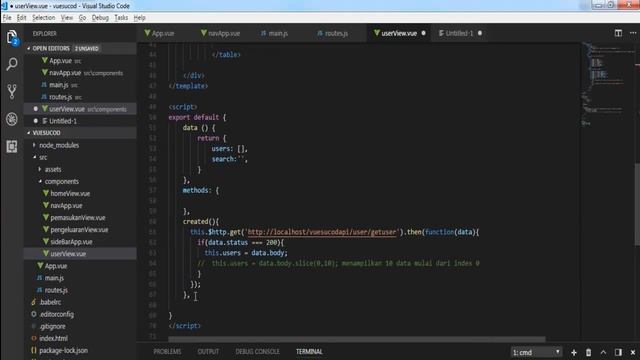The width and height of the screenshot is (640, 360).
Task: Click the editor minimap overview
Action: [x=607, y=84]
